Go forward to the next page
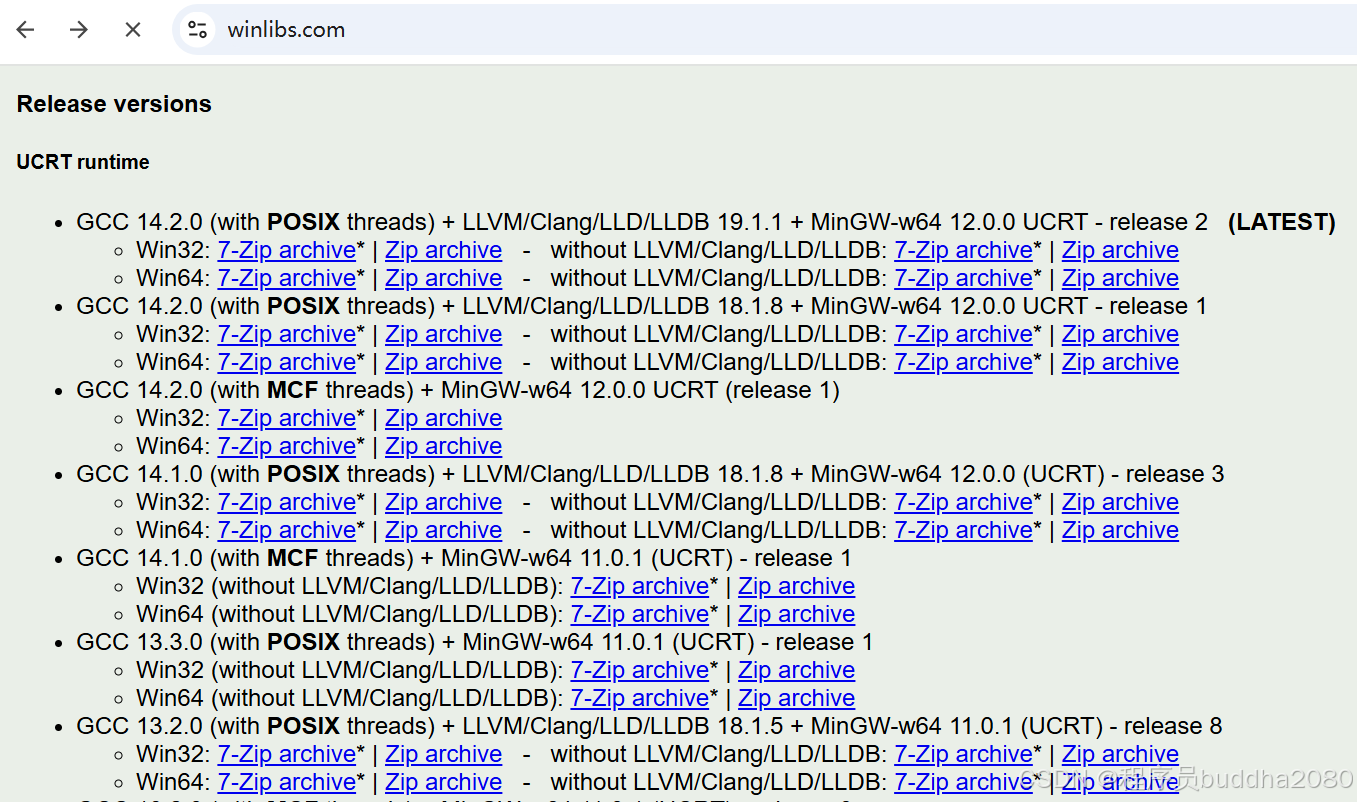 79,30
